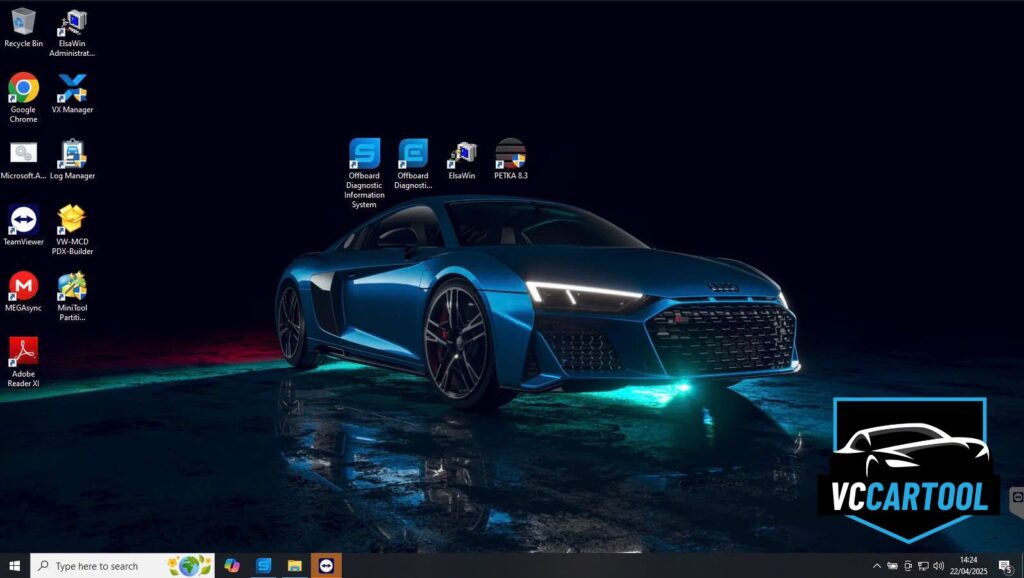Select Offboard Diagnostic Information System icon
This screenshot has width=1024, height=578.
[x=364, y=154]
